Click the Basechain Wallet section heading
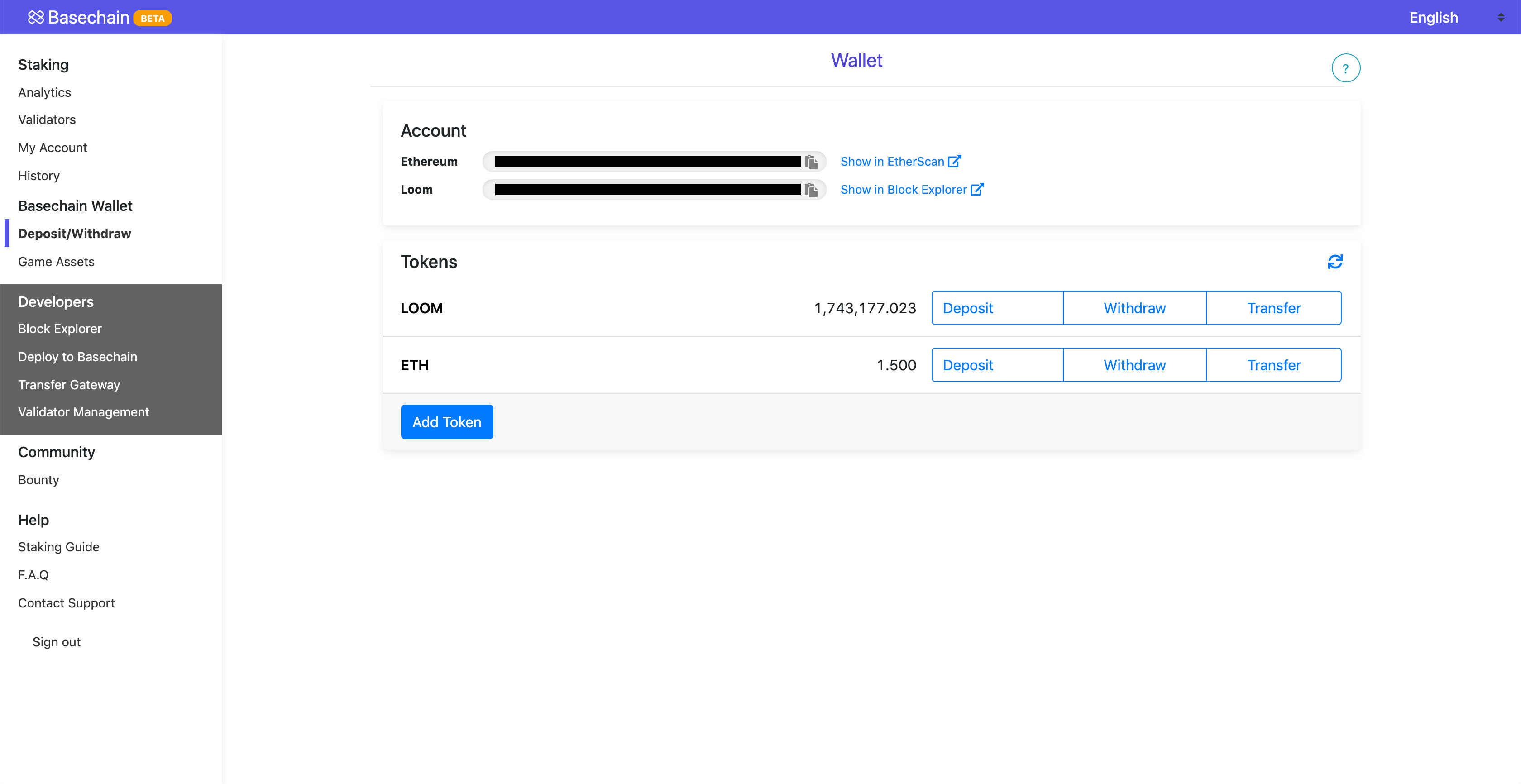 (x=75, y=206)
